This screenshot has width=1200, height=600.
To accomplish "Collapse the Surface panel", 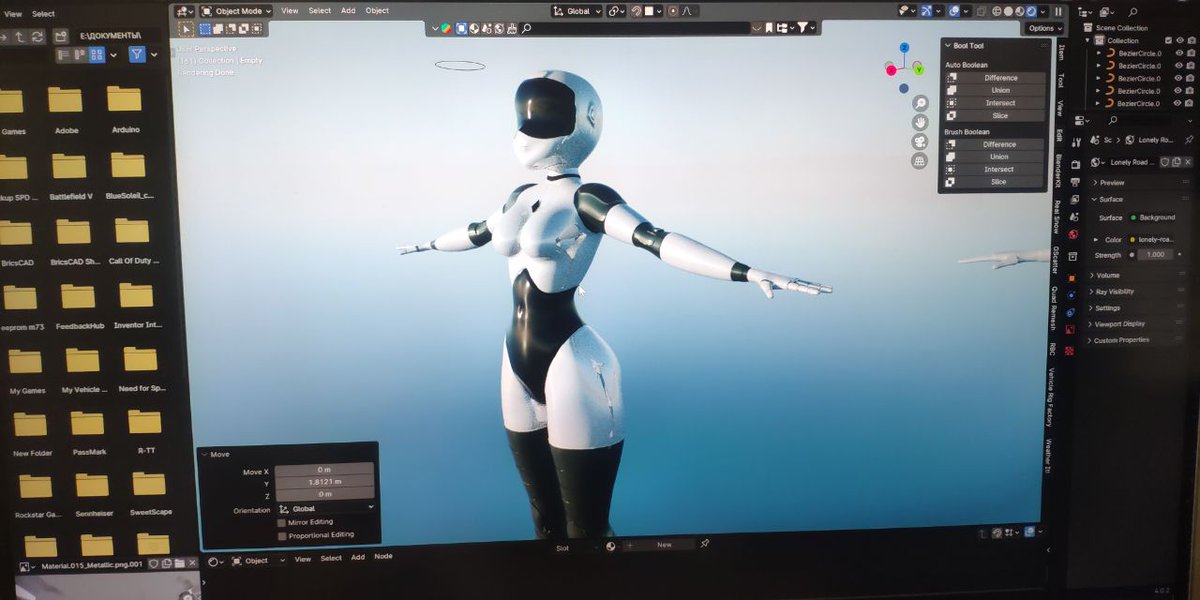I will tap(1109, 199).
